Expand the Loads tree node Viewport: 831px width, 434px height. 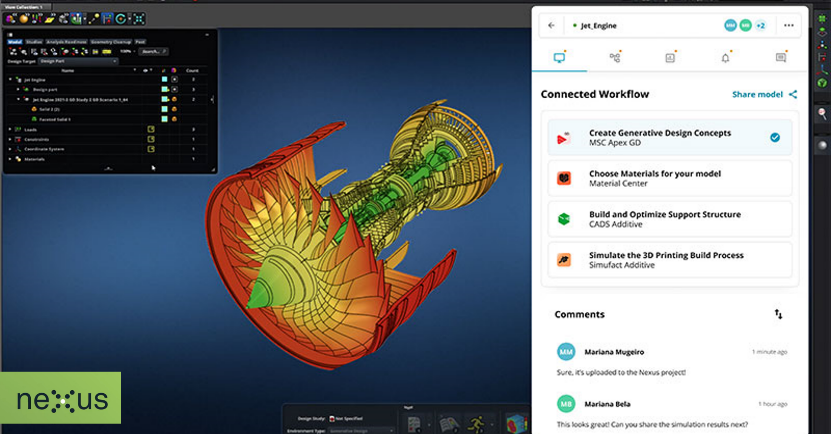10,129
